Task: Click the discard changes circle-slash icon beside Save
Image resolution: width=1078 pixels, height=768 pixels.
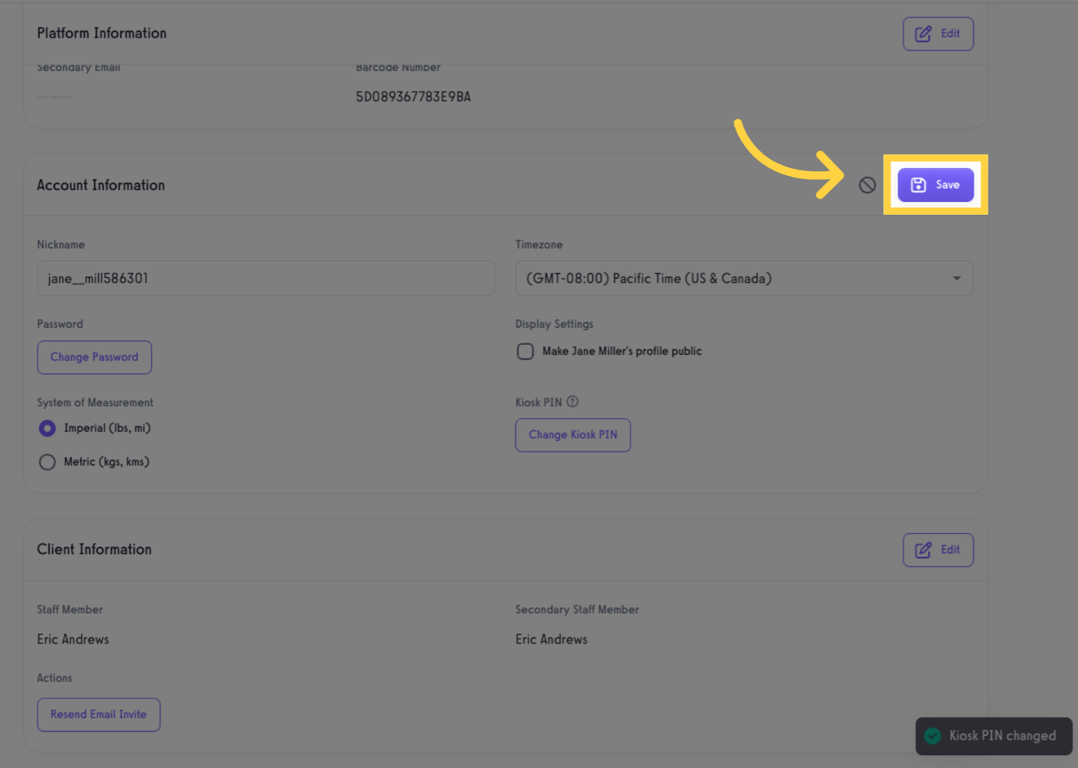Action: [x=866, y=184]
